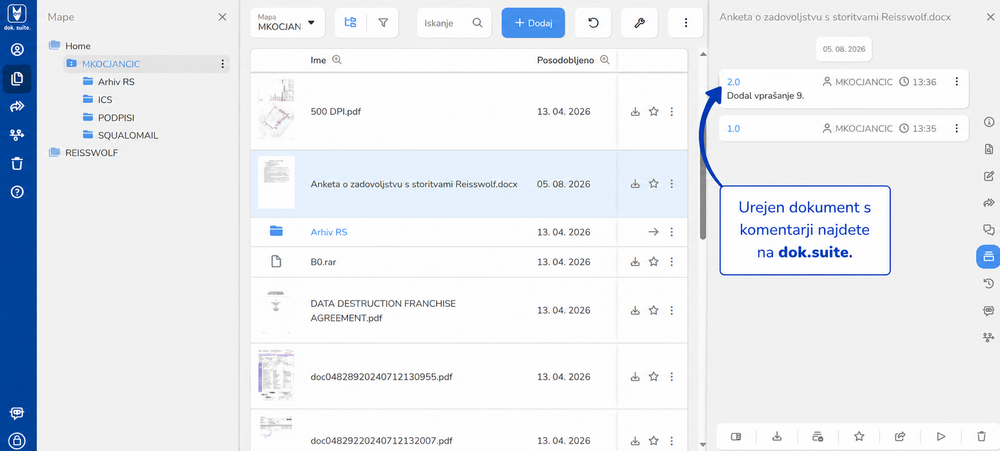This screenshot has height=451, width=1000.
Task: Open the filter funnel icon
Action: pyautogui.click(x=383, y=22)
